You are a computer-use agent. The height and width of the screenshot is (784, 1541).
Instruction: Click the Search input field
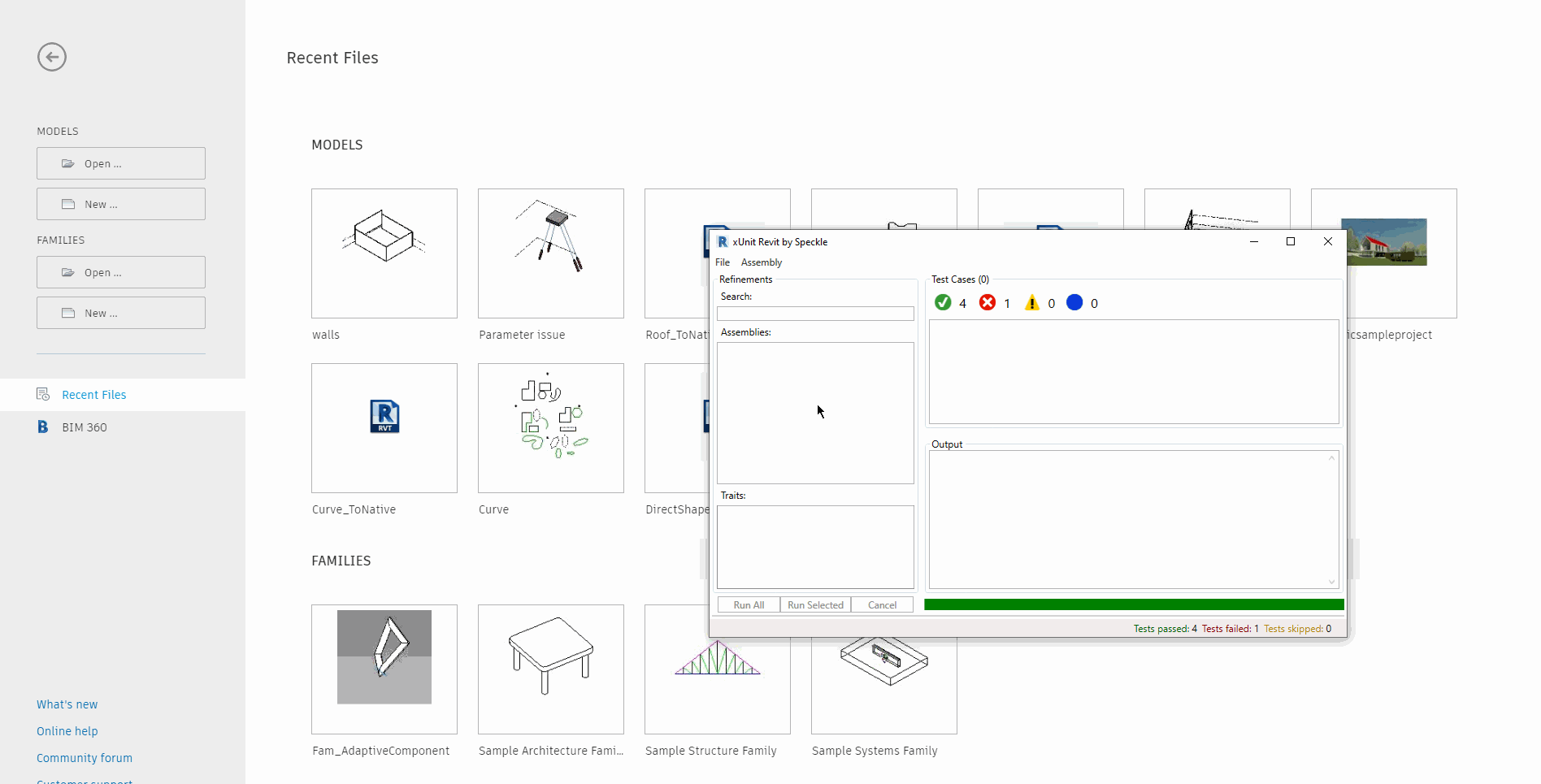click(x=815, y=314)
